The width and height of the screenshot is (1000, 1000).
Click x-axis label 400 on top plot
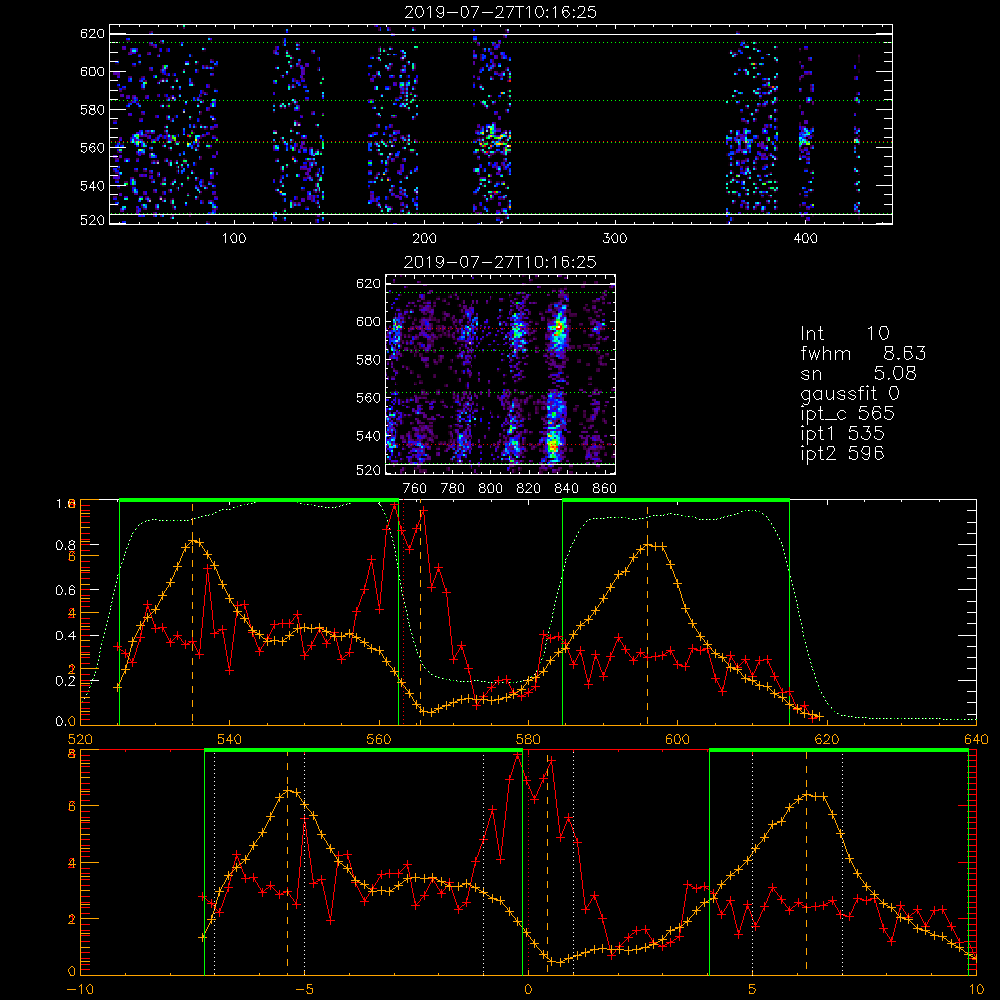(805, 239)
